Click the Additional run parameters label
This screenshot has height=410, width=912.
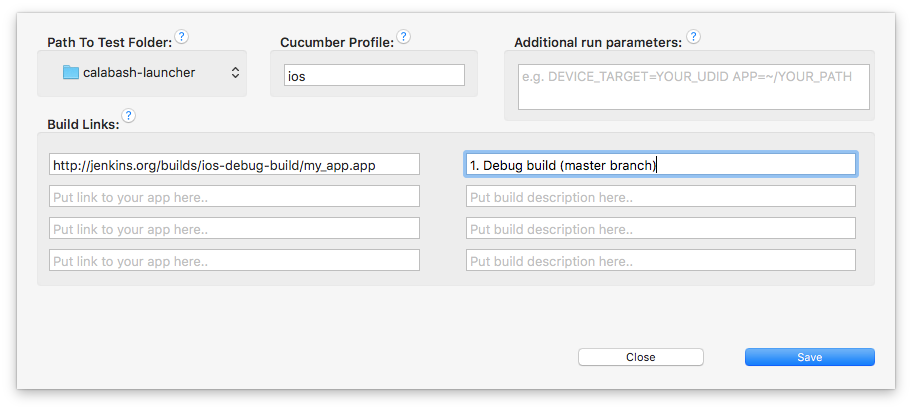coord(598,43)
